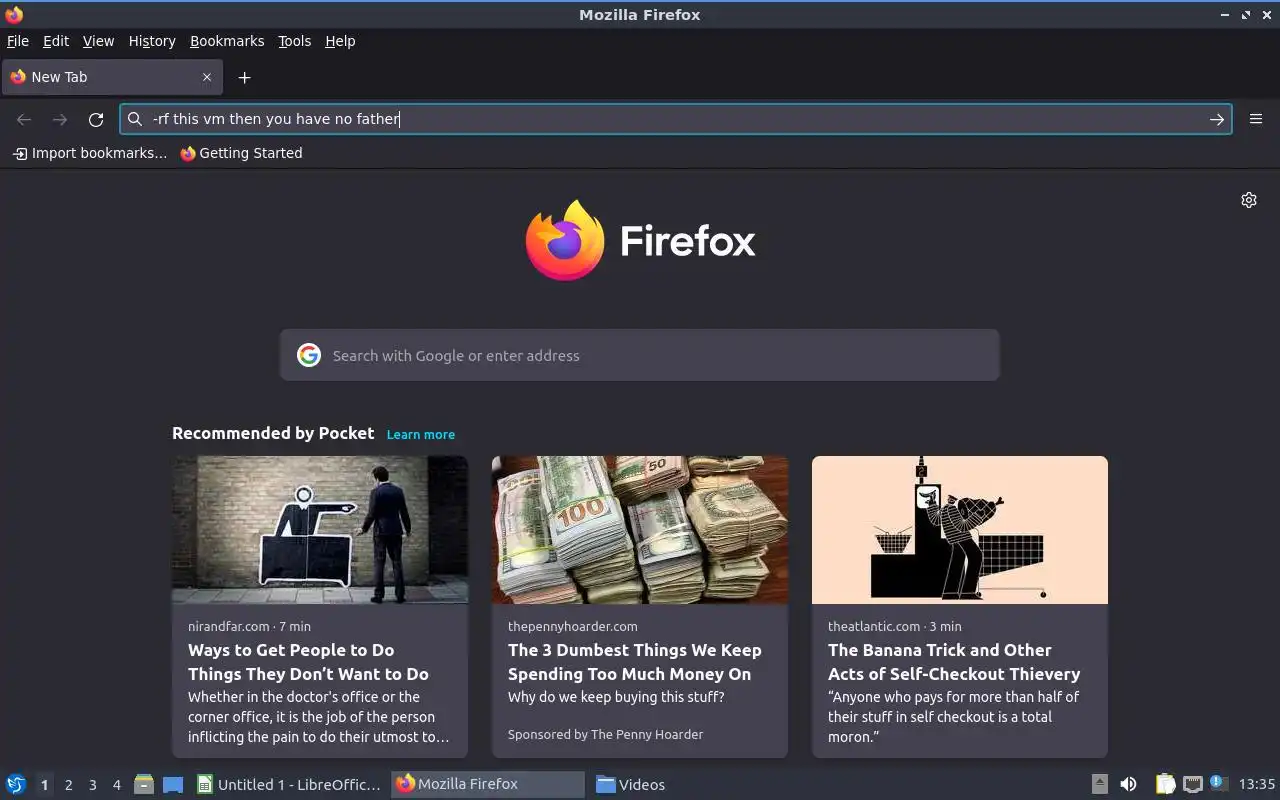Open the File menu

18,41
